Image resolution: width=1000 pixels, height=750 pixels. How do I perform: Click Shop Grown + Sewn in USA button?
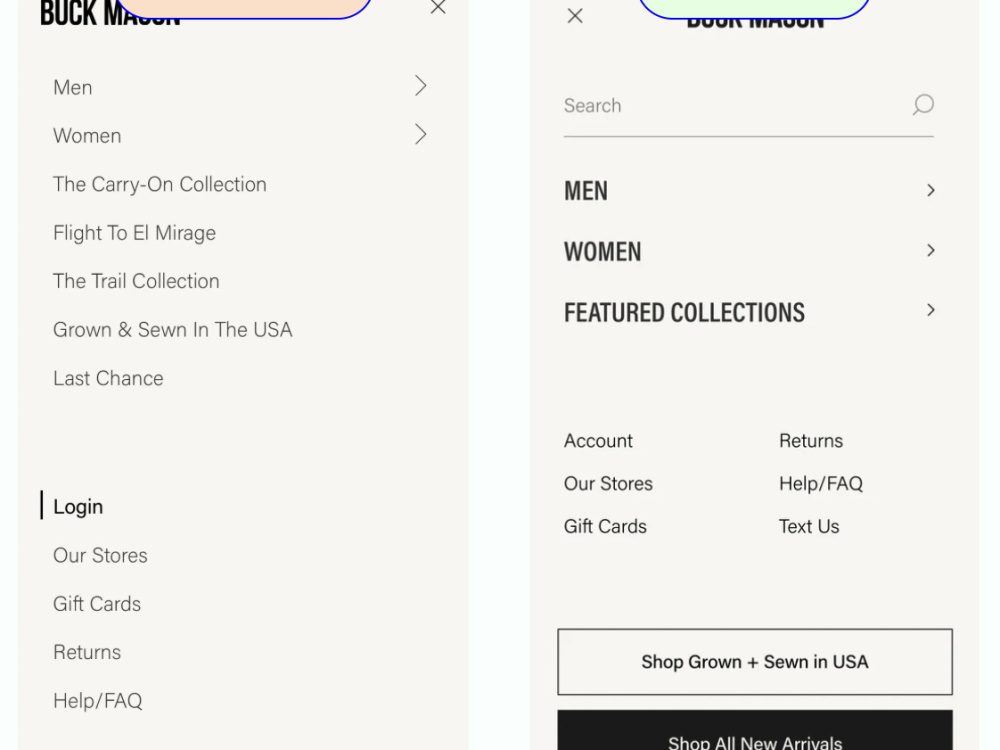tap(755, 662)
